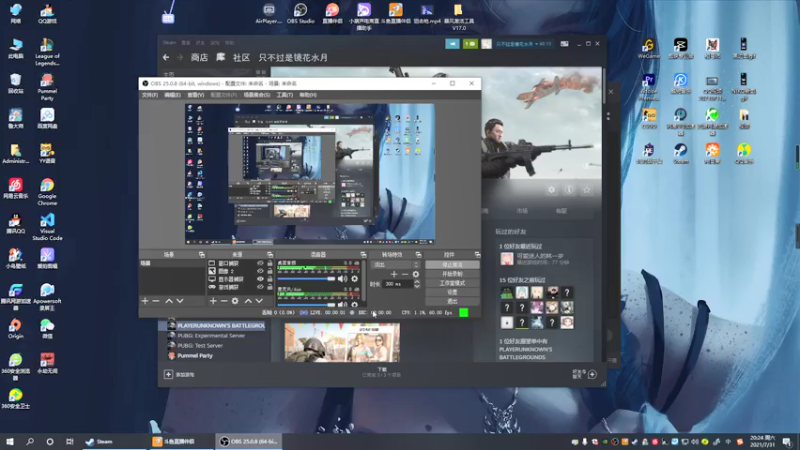Toggle lock on 显示器捕获 source

(x=269, y=279)
